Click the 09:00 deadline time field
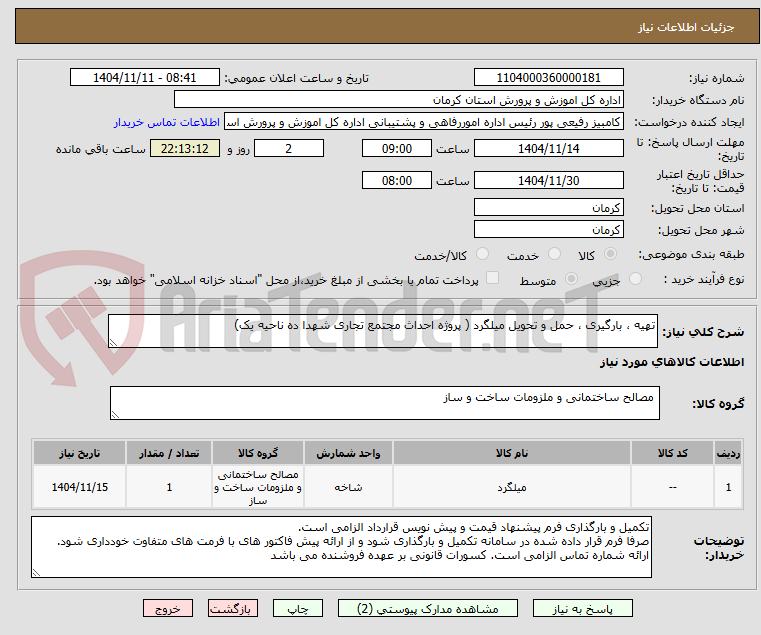 [x=397, y=148]
